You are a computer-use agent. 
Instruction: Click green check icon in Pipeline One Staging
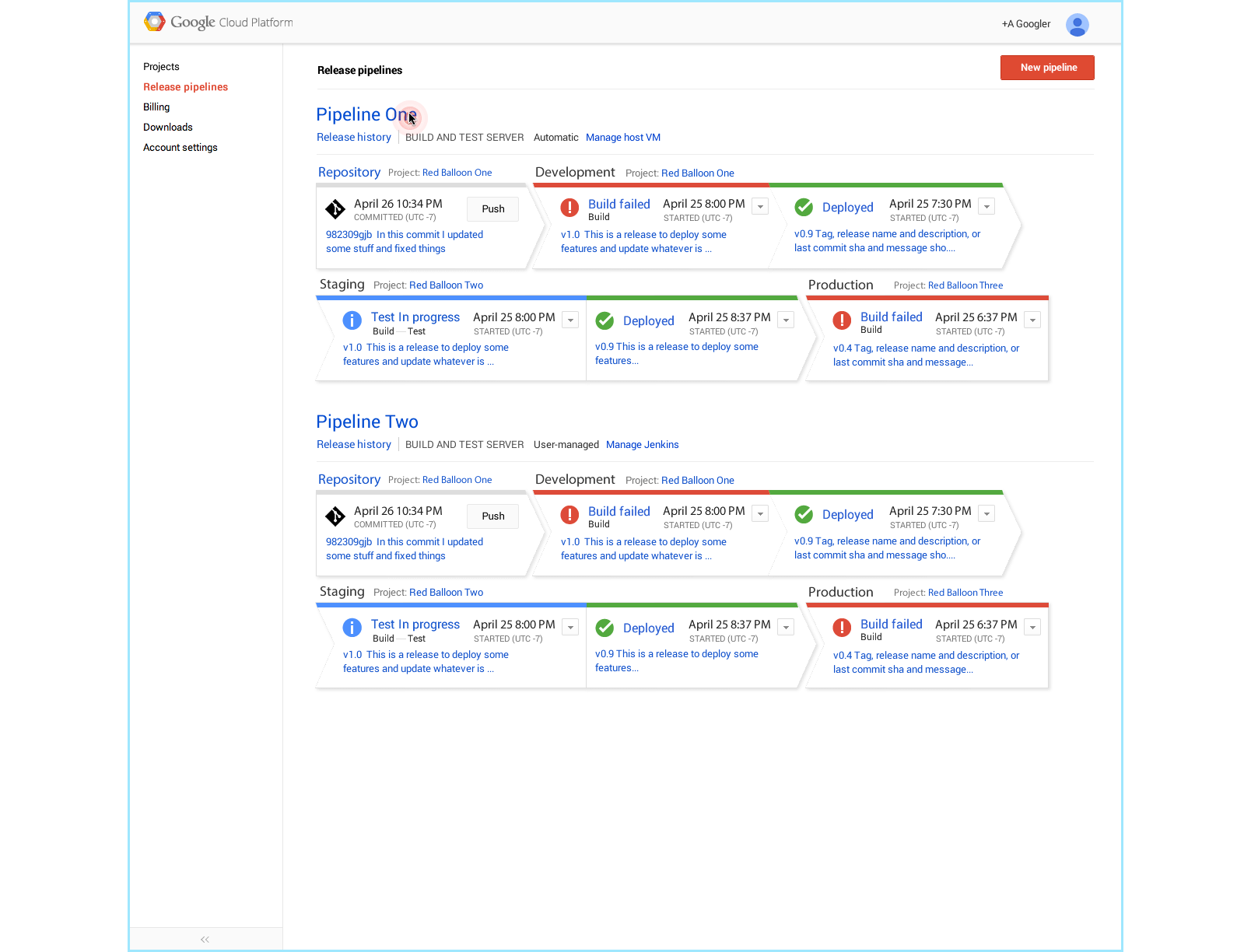coord(604,320)
